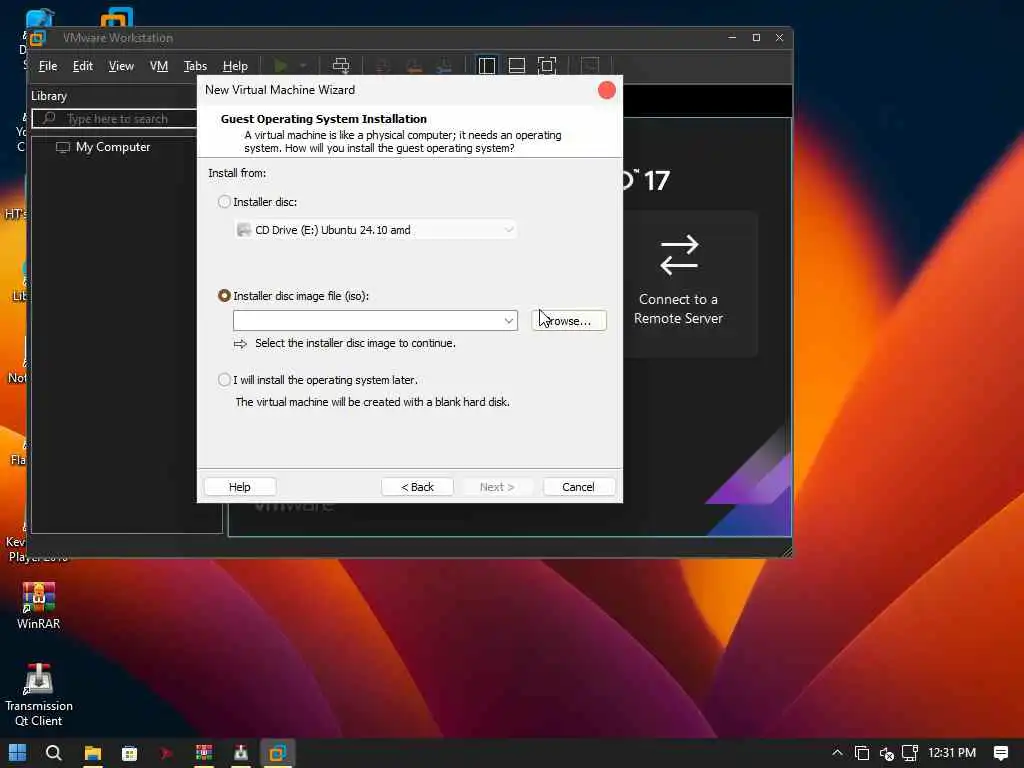Viewport: 1024px width, 768px height.
Task: Click the search magnifier in Library
Action: point(49,118)
